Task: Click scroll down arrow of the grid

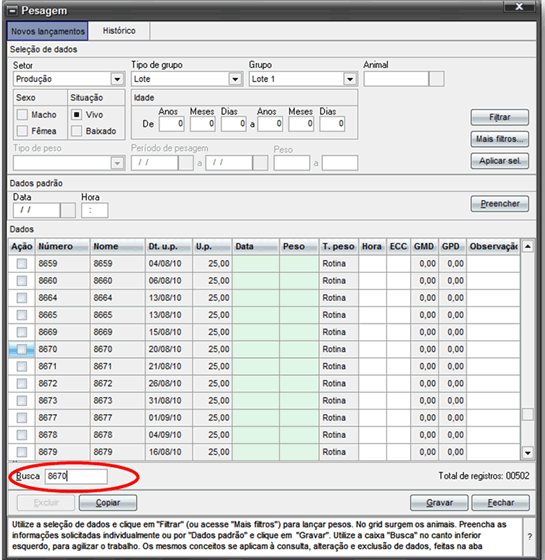Action: point(528,453)
